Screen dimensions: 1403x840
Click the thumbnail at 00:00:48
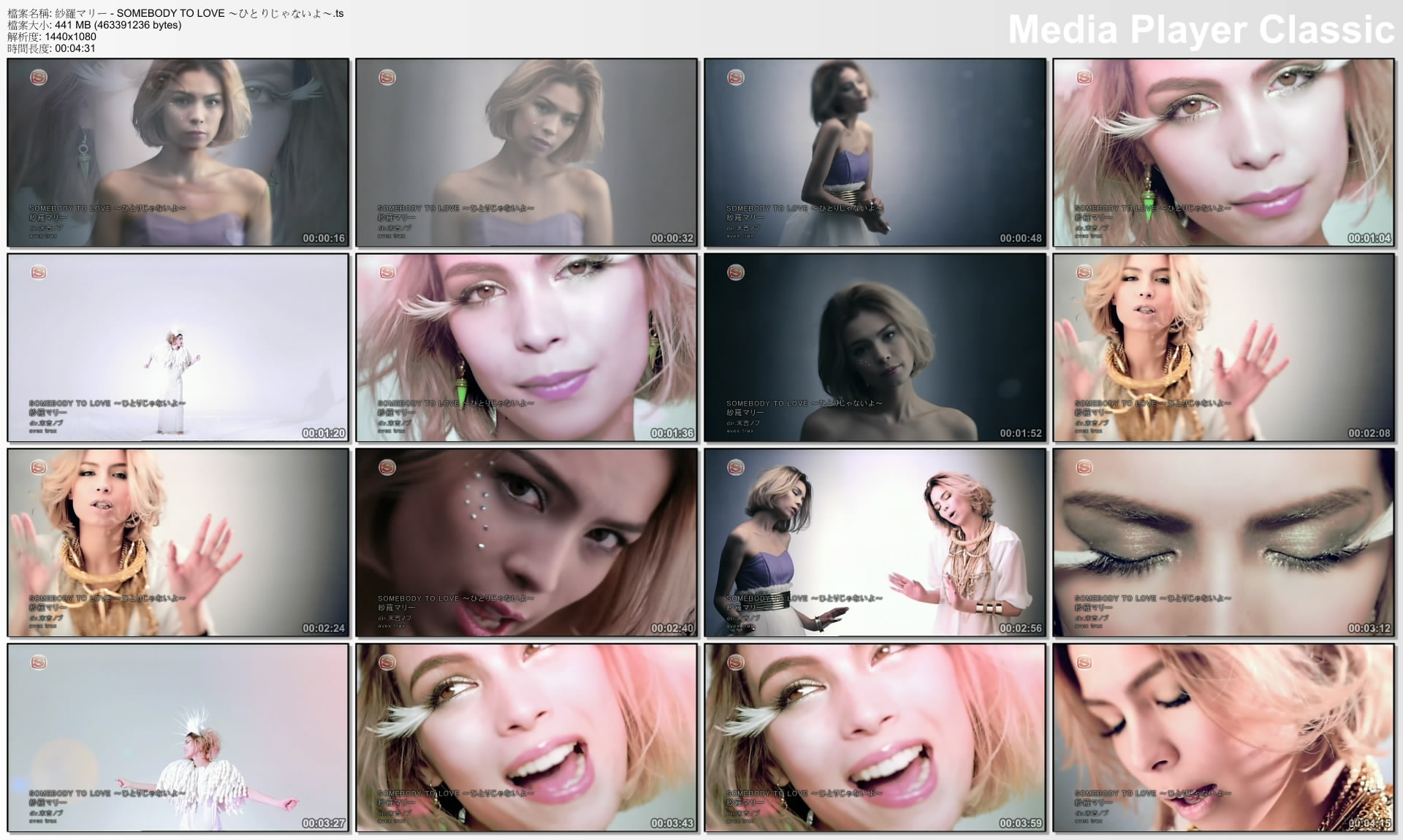pyautogui.click(x=875, y=152)
